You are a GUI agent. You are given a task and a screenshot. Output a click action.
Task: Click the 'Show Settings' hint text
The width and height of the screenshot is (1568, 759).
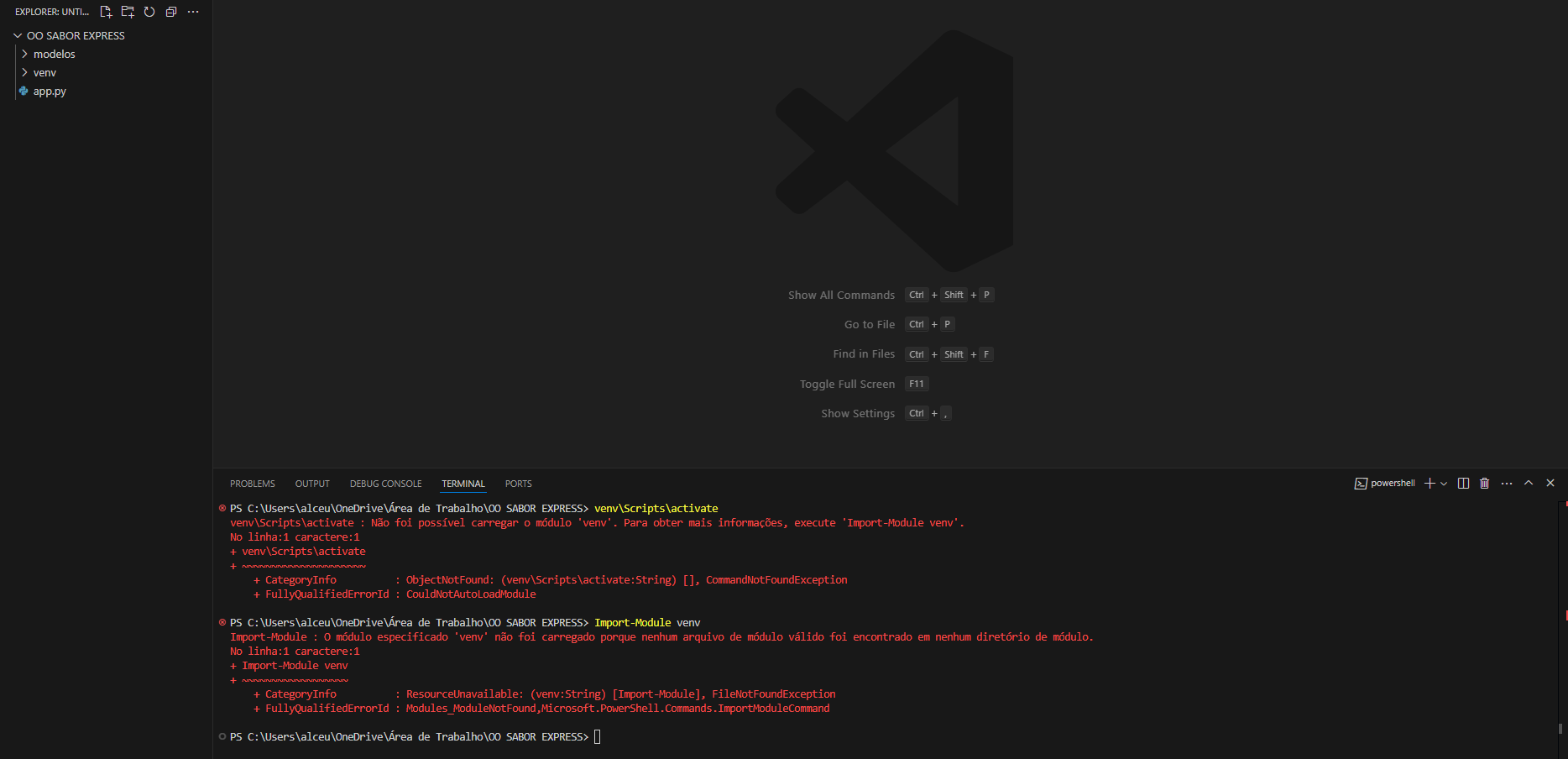[x=858, y=413]
